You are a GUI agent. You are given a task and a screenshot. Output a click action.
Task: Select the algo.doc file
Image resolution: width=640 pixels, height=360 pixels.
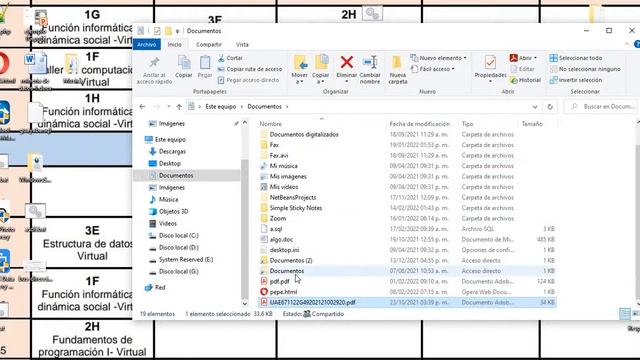pos(281,240)
